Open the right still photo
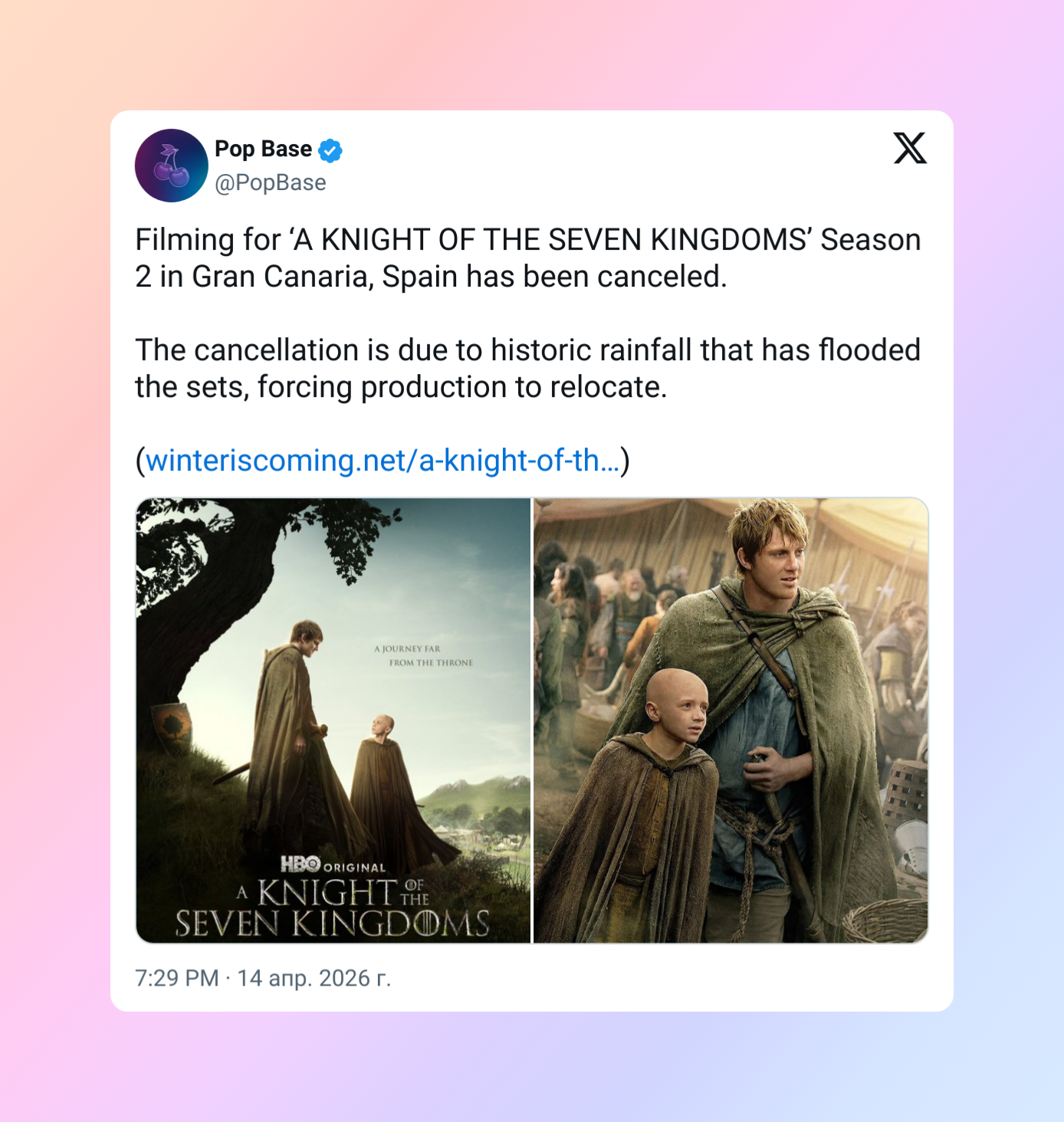This screenshot has height=1122, width=1064. coord(731,720)
